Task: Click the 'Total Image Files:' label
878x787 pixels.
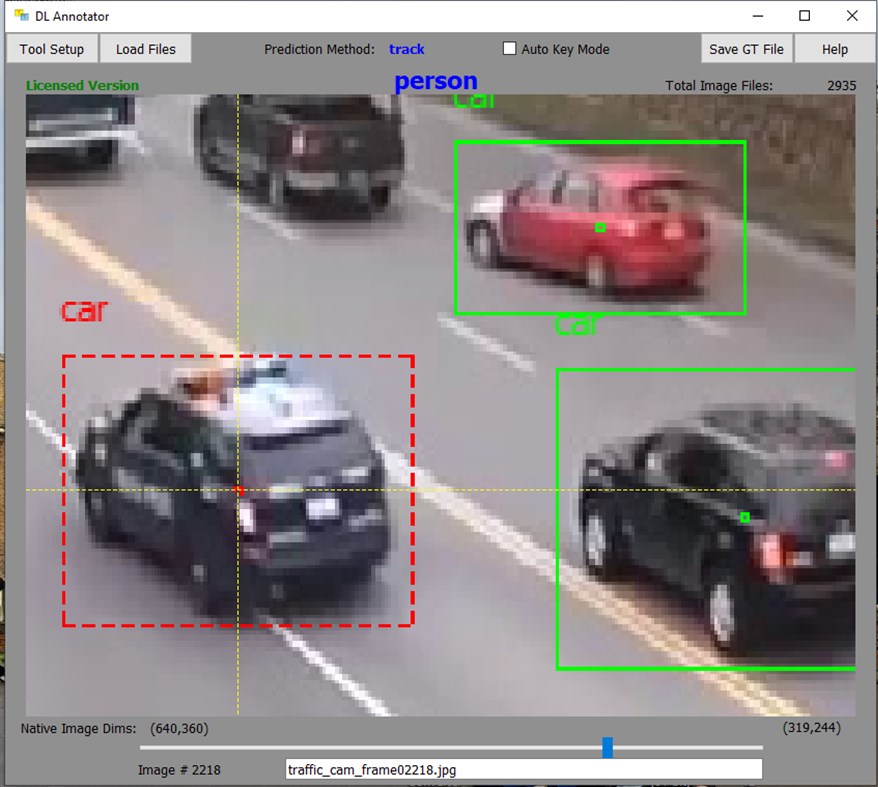Action: tap(719, 86)
